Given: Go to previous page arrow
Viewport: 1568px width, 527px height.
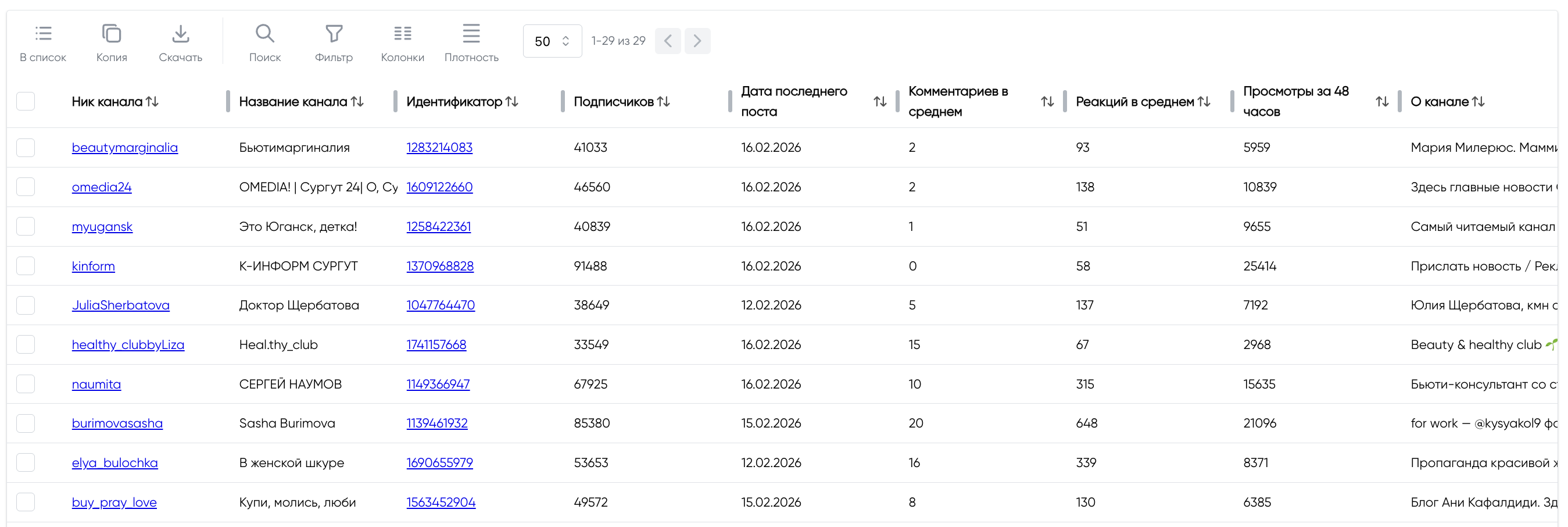Looking at the screenshot, I should coord(668,41).
